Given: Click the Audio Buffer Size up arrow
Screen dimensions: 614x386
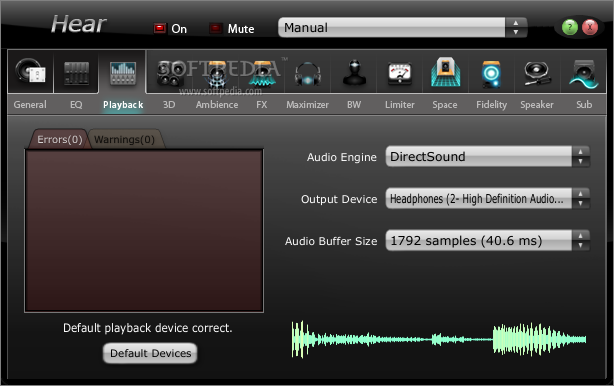Looking at the screenshot, I should [x=581, y=235].
